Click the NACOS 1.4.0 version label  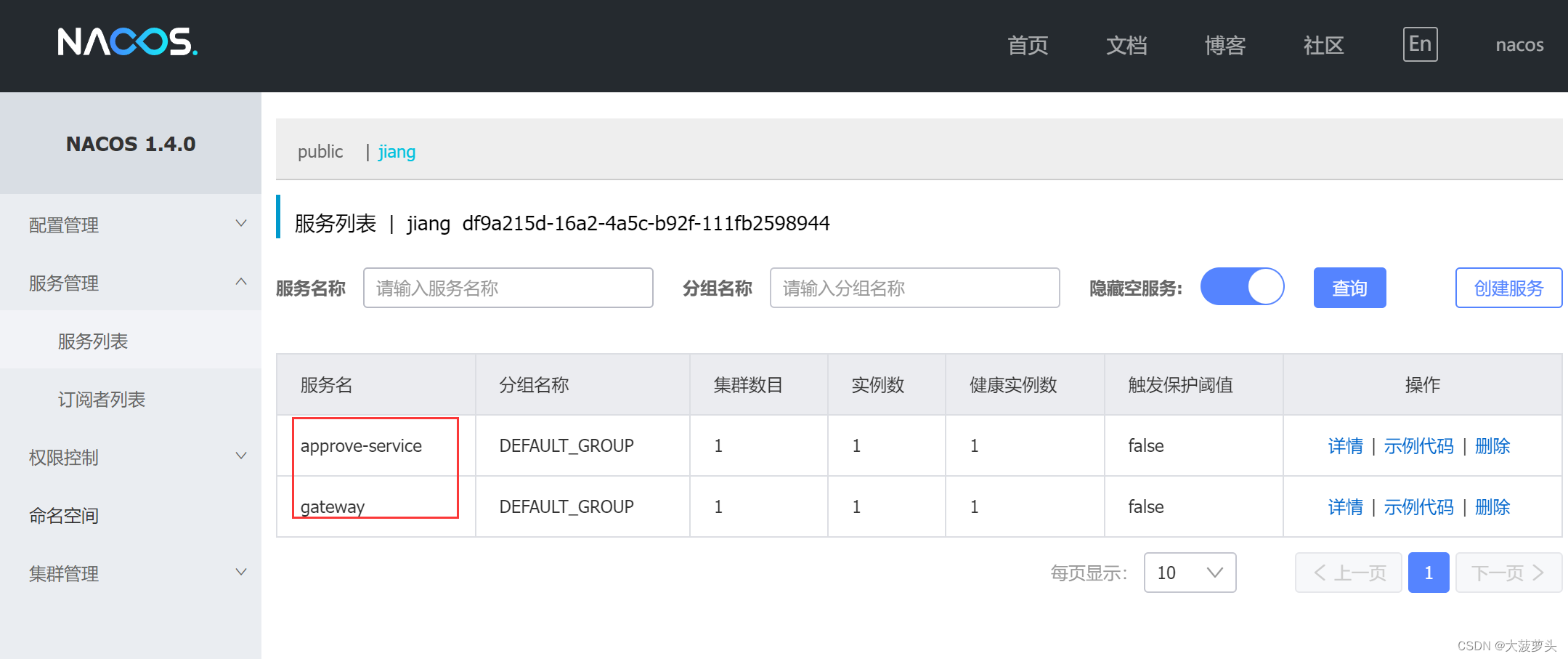tap(131, 144)
